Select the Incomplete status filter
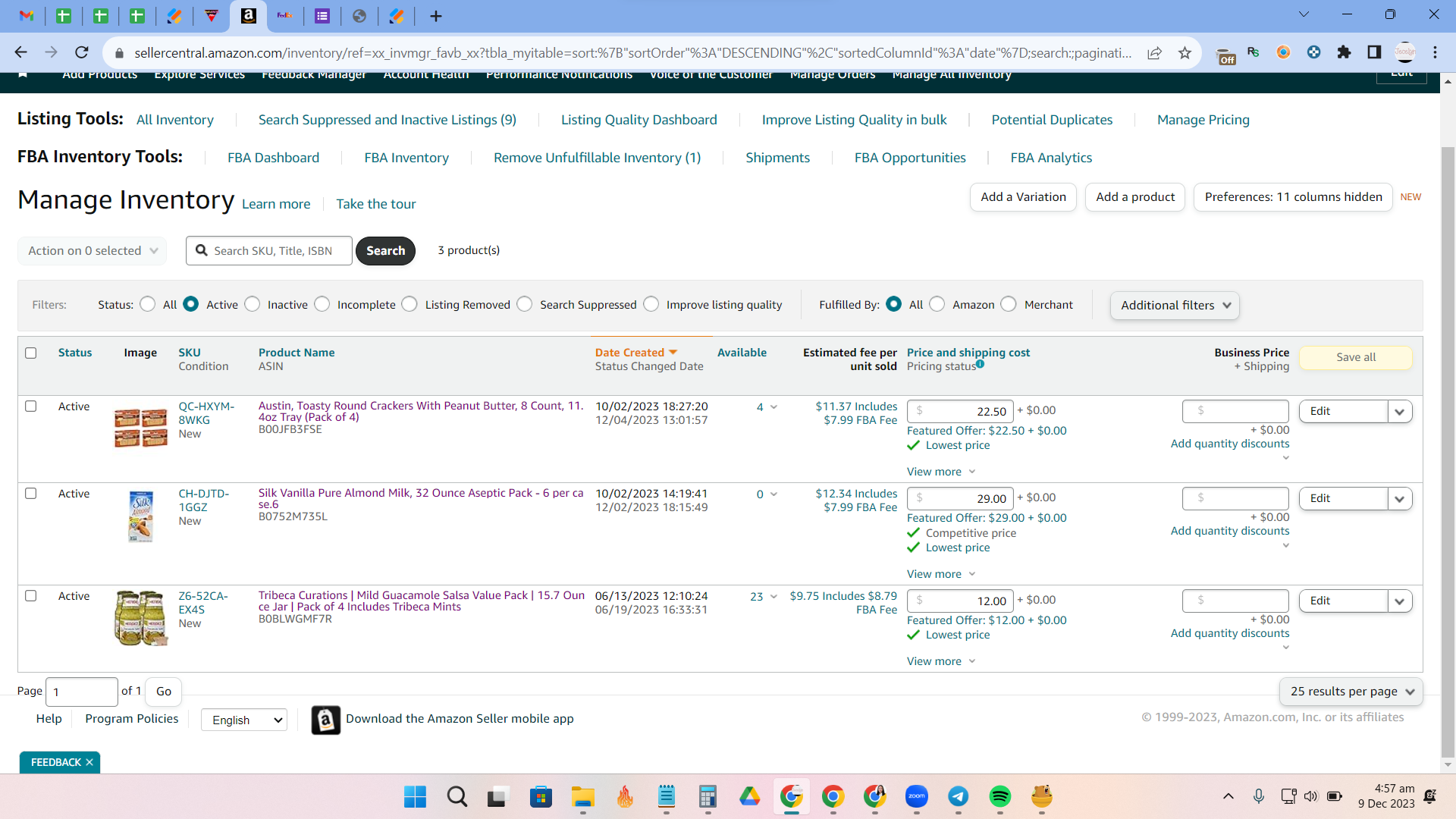Image resolution: width=1456 pixels, height=819 pixels. (x=322, y=304)
